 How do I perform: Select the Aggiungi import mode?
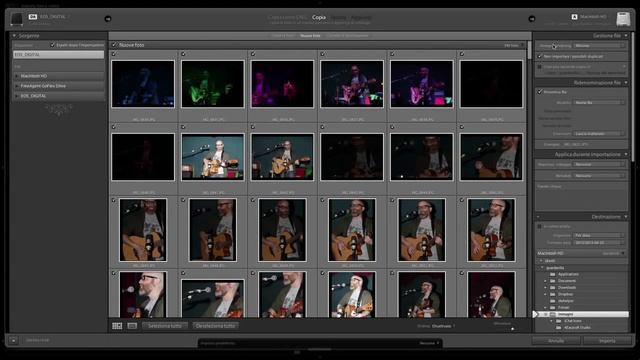pos(361,17)
